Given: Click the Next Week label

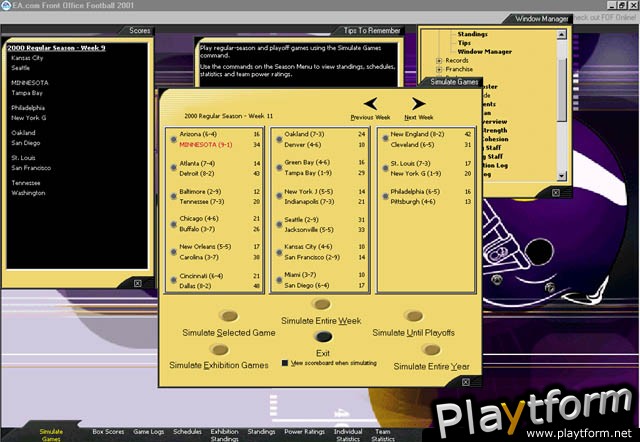Looking at the screenshot, I should 419,117.
